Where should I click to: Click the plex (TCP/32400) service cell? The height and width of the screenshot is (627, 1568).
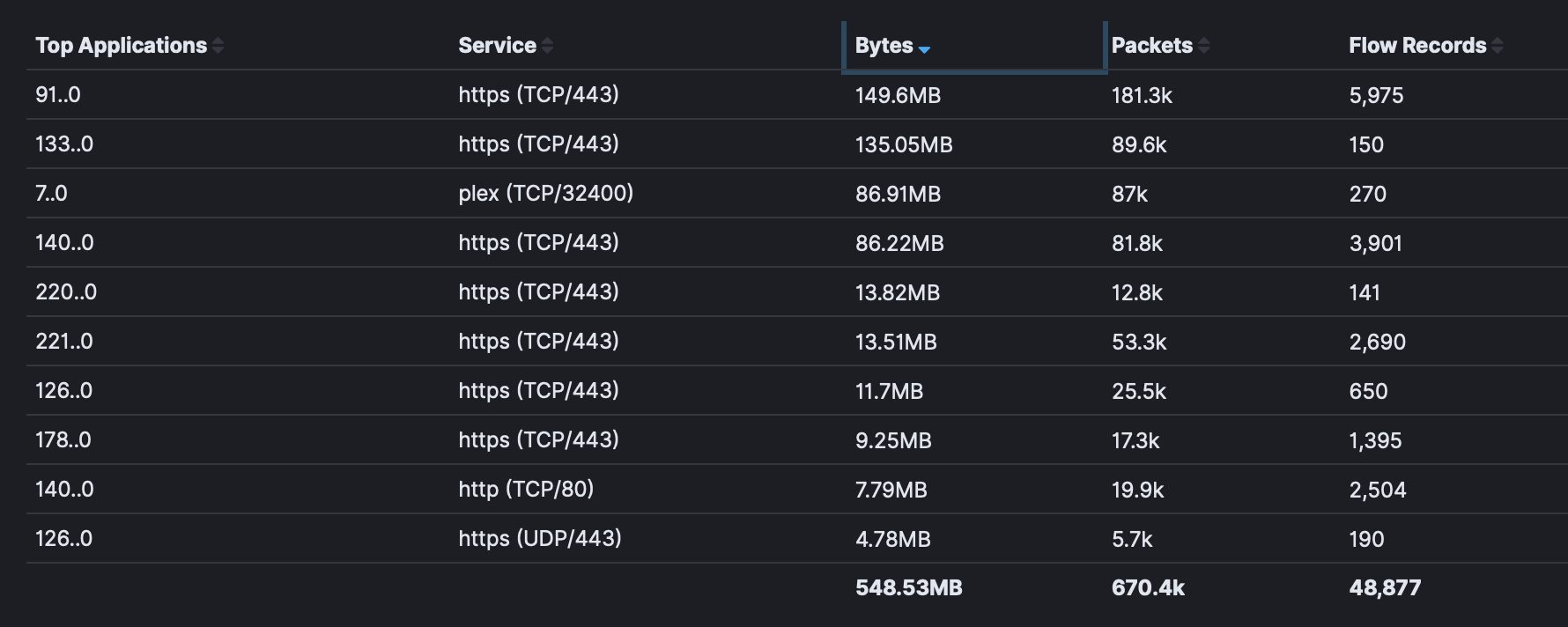(x=545, y=194)
